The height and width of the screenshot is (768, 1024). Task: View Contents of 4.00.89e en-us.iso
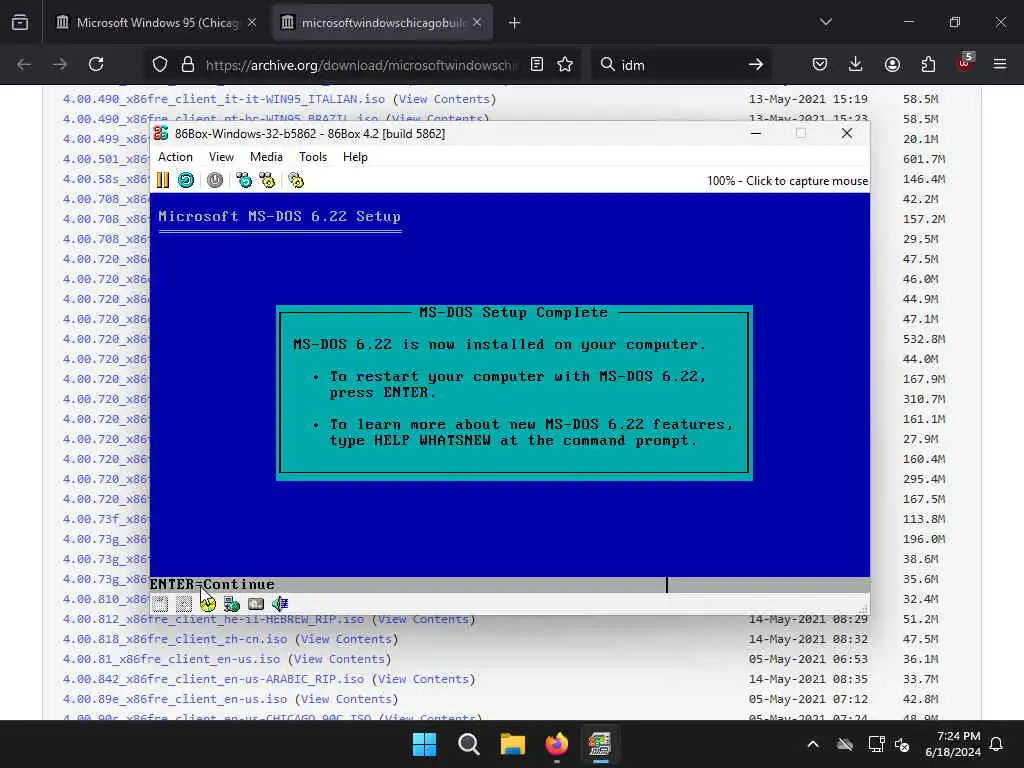click(346, 699)
